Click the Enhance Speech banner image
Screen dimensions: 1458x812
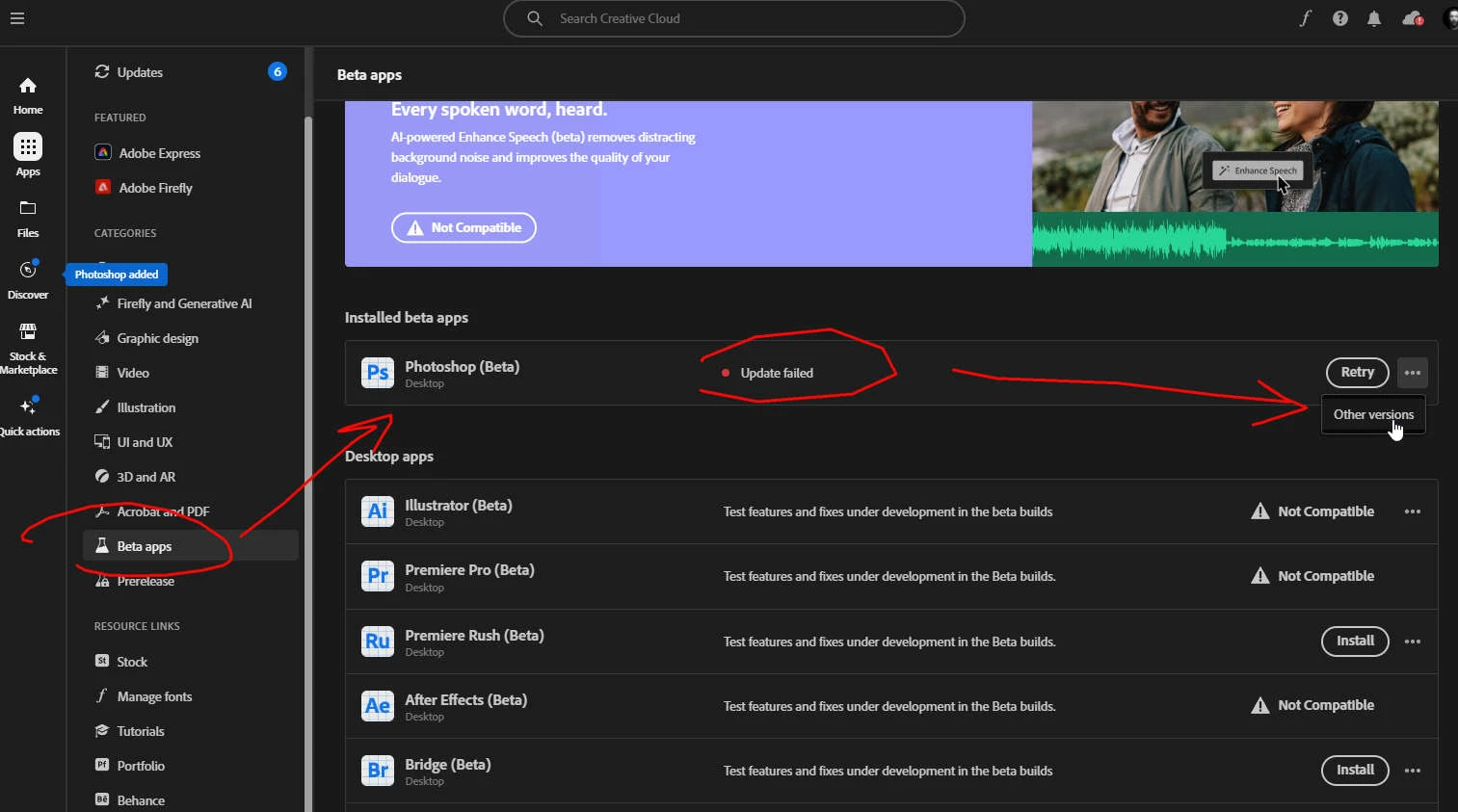(x=1234, y=183)
